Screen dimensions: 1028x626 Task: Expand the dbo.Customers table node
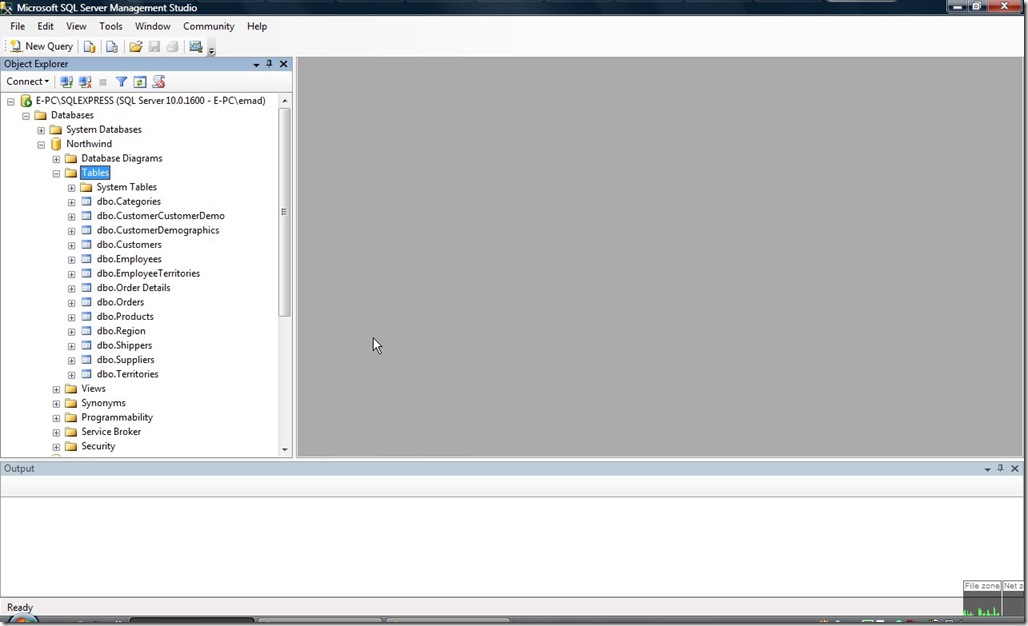(71, 244)
